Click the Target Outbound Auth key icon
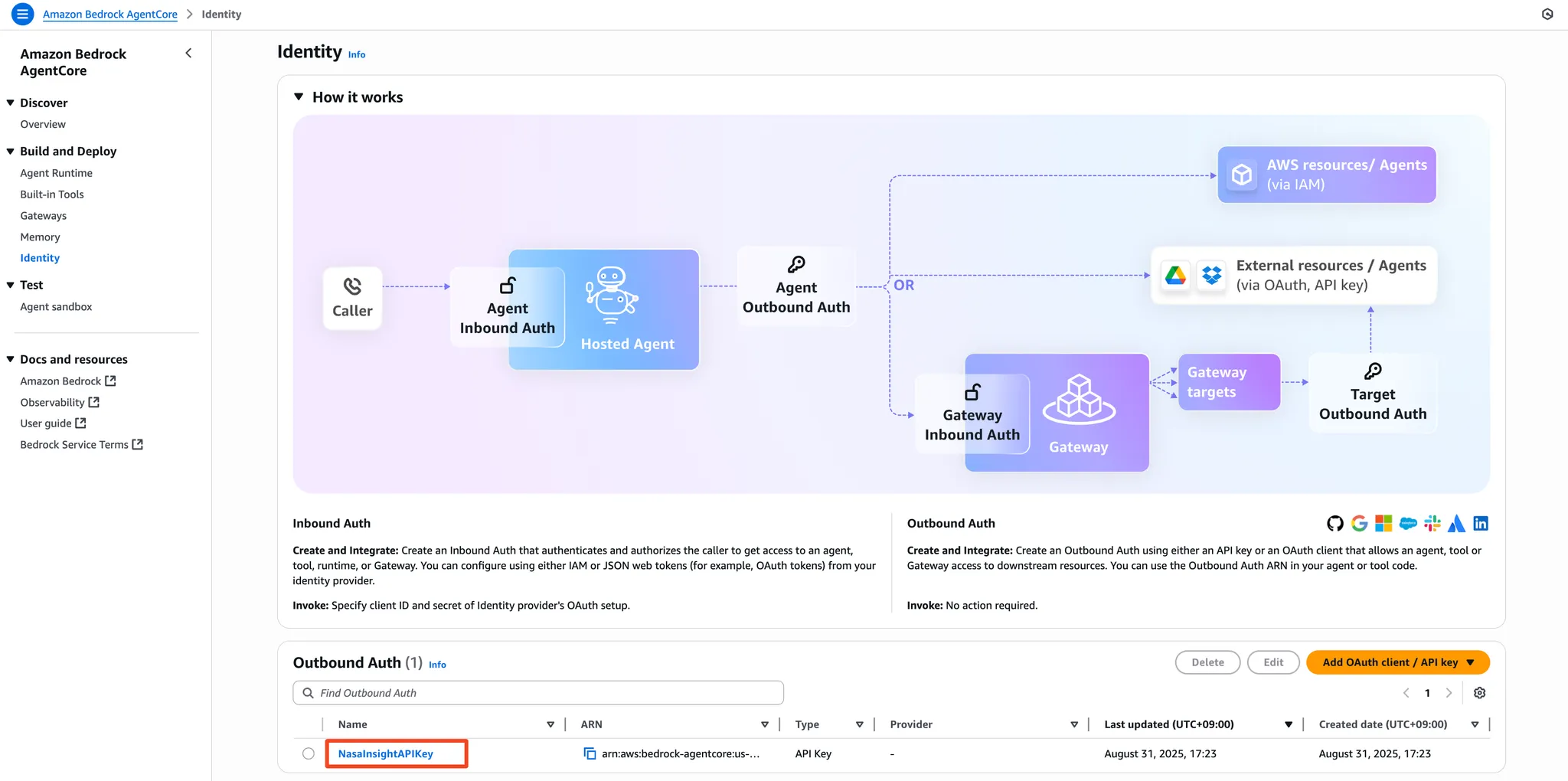The width and height of the screenshot is (1568, 781). 1373,371
